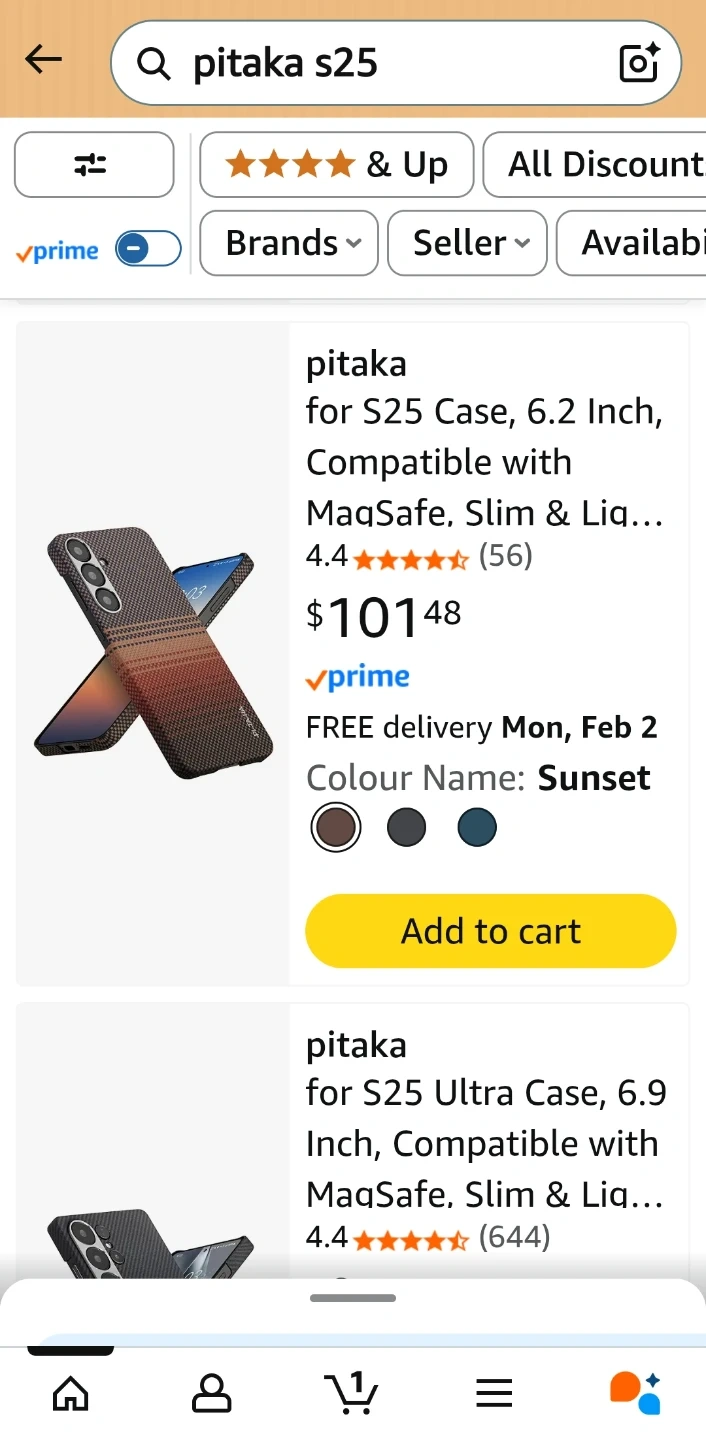Image resolution: width=706 pixels, height=1440 pixels.
Task: Go to the Home tab icon
Action: tap(70, 1392)
